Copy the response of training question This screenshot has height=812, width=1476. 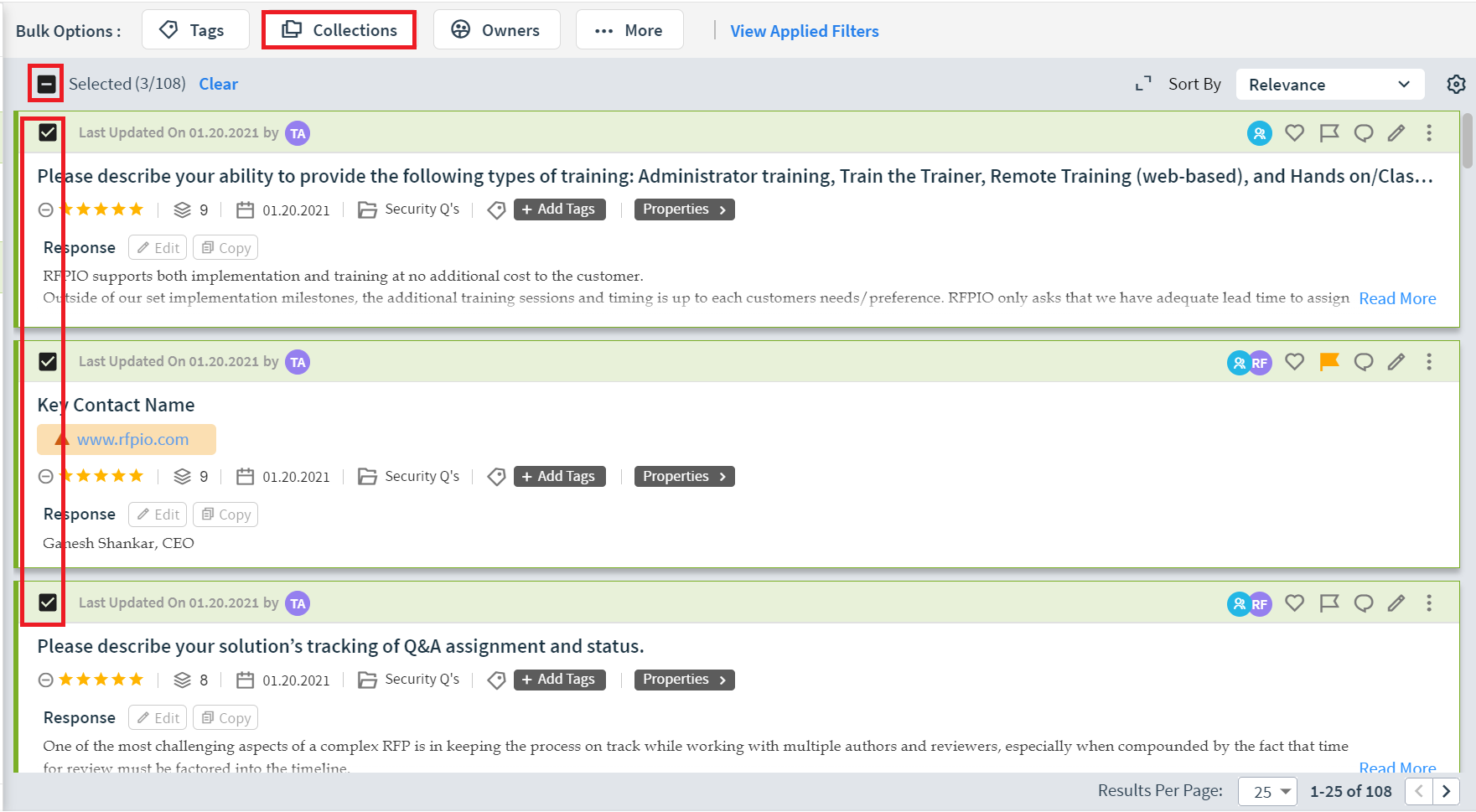[225, 248]
